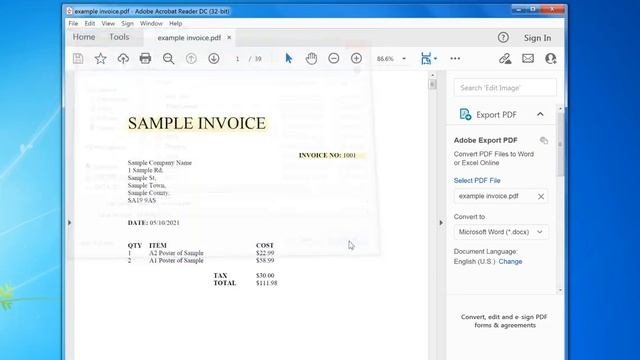Click the DATE: 05/10/2021 line
The width and height of the screenshot is (640, 360).
(x=153, y=222)
